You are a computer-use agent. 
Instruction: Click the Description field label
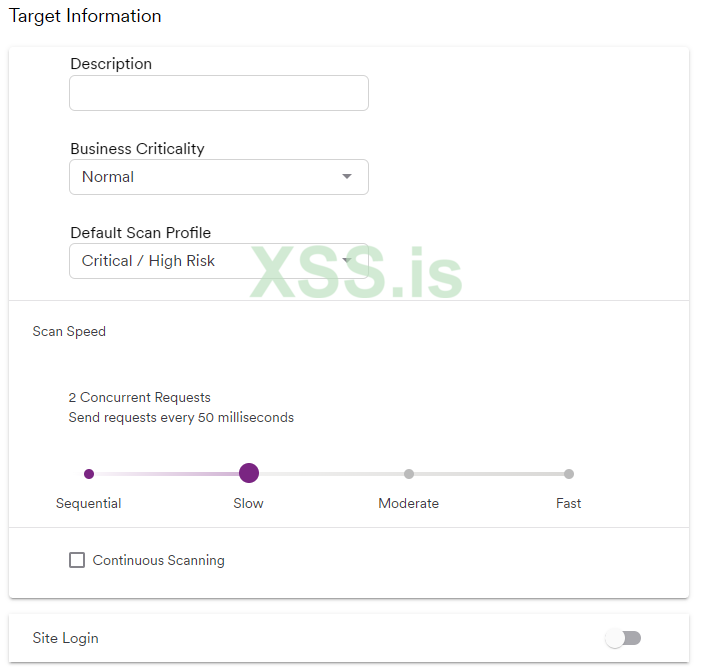[111, 64]
